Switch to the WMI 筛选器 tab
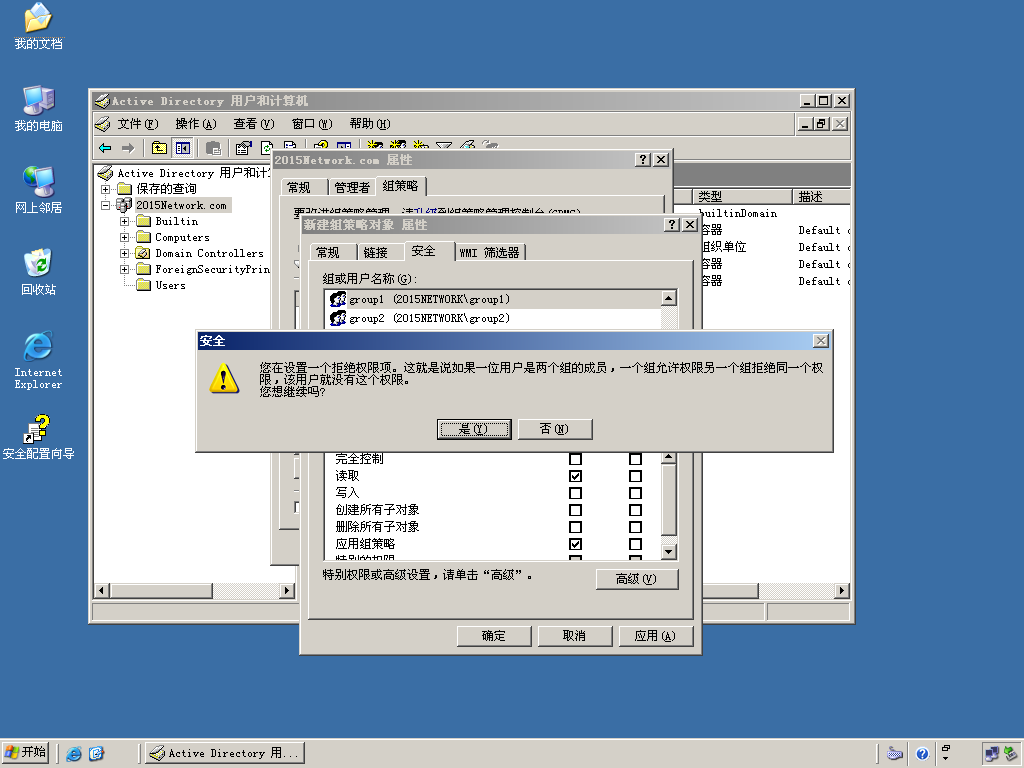Viewport: 1024px width, 768px height. pos(489,253)
